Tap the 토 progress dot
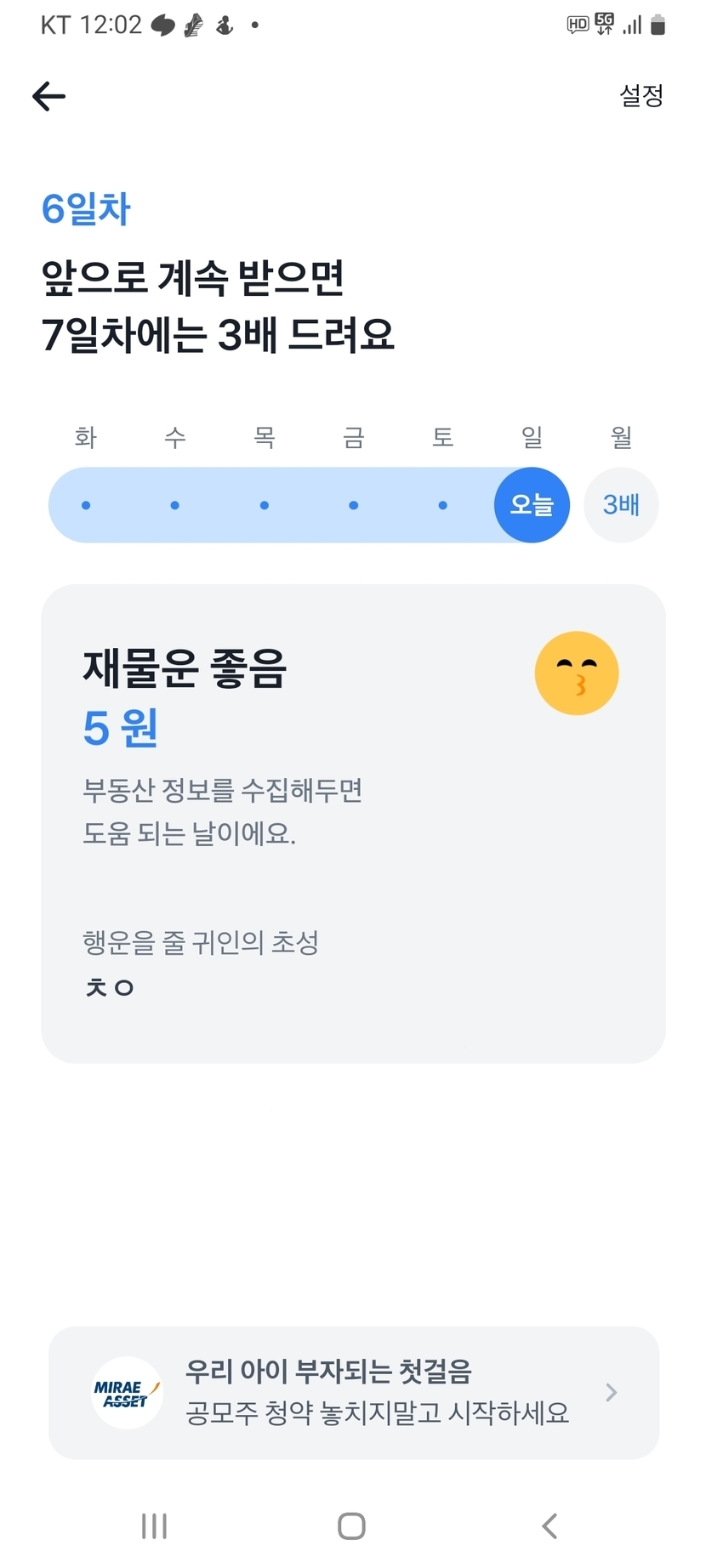This screenshot has width=706, height=1568. (442, 505)
